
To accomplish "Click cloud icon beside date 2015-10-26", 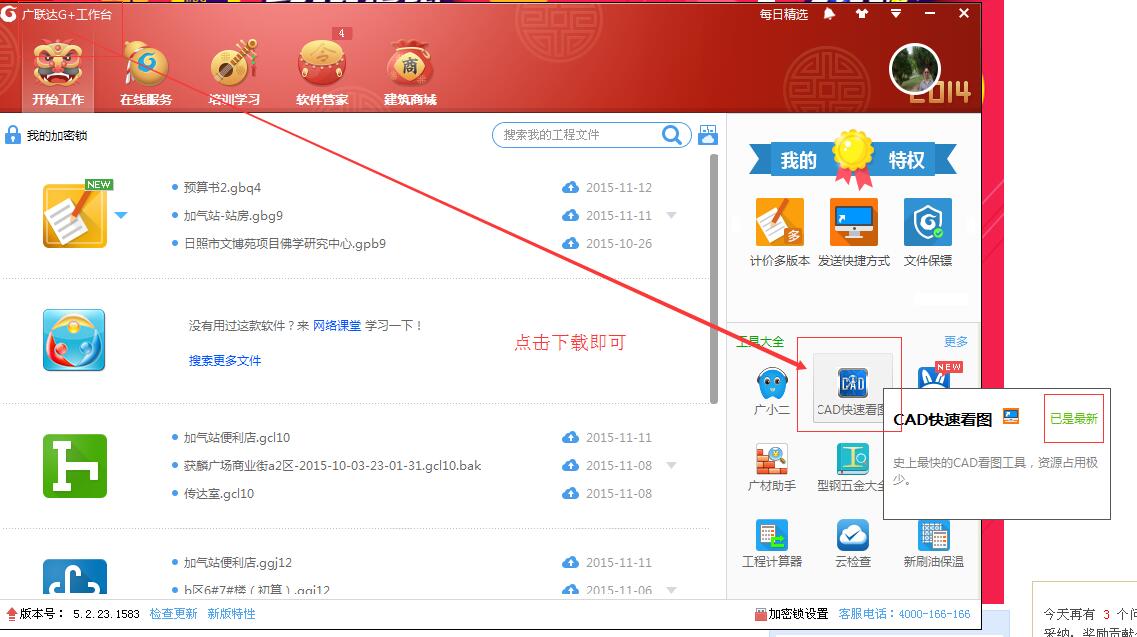I will tap(571, 243).
